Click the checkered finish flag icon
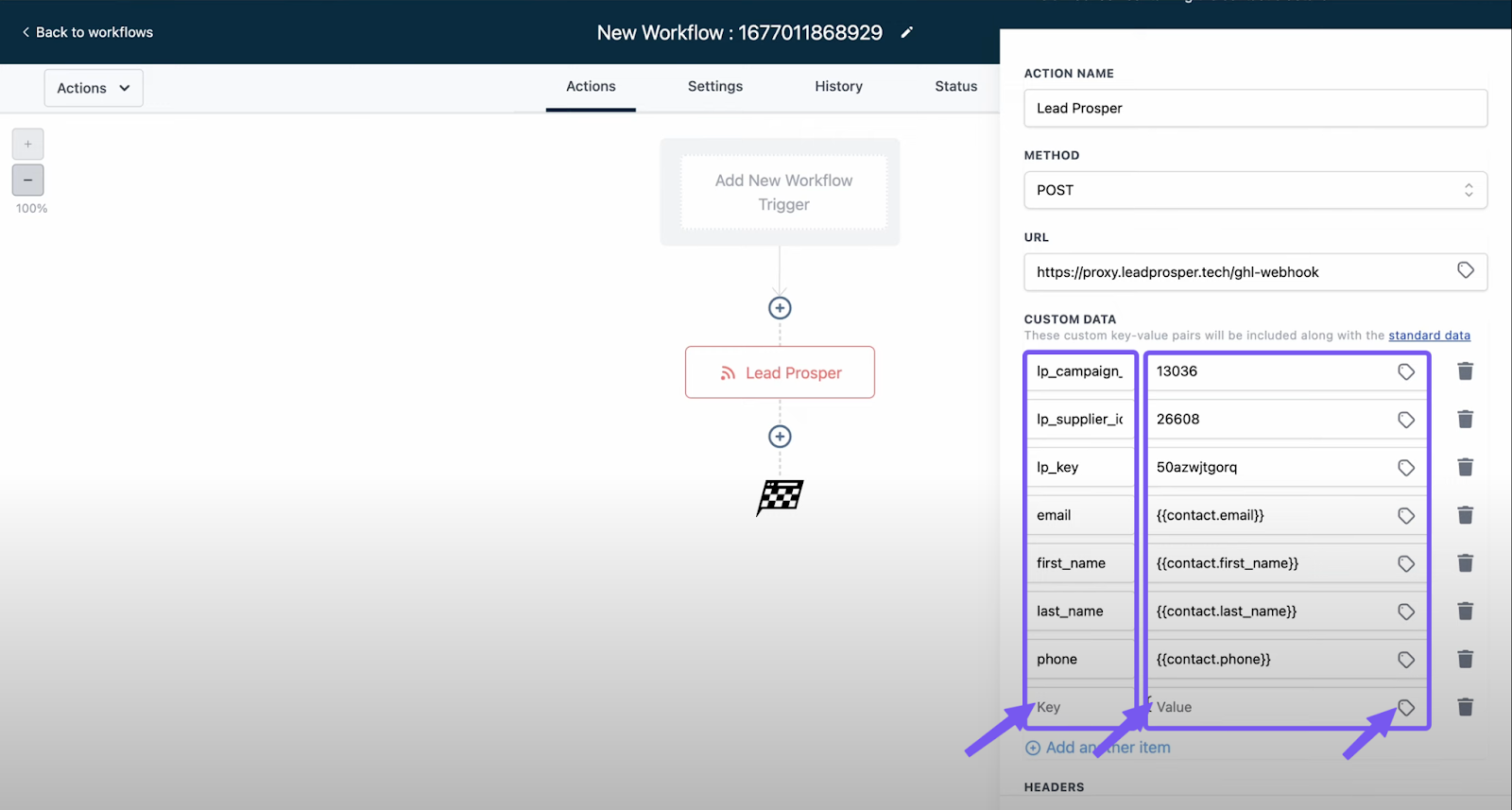The image size is (1512, 810). click(780, 497)
